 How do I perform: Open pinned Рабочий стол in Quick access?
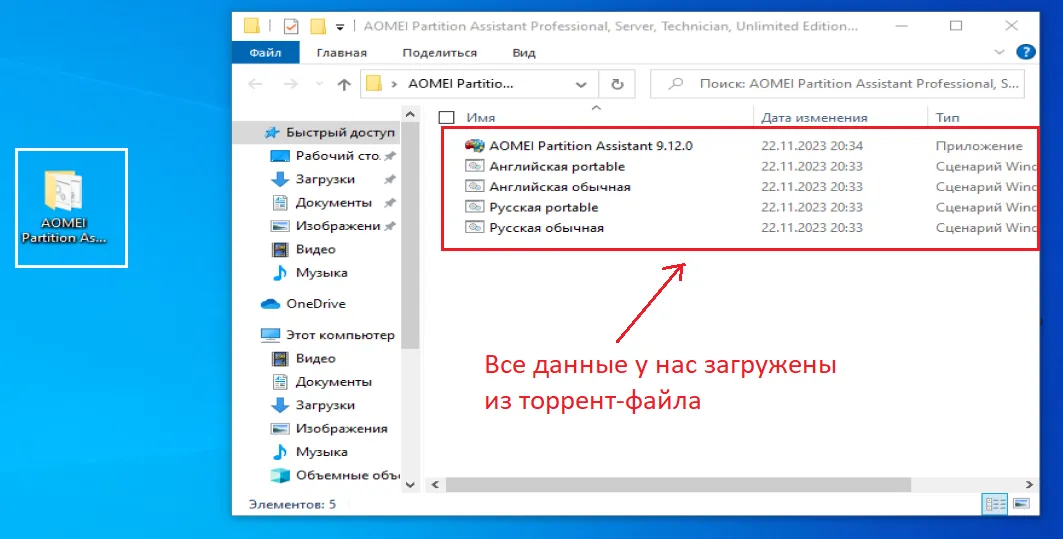(333, 156)
